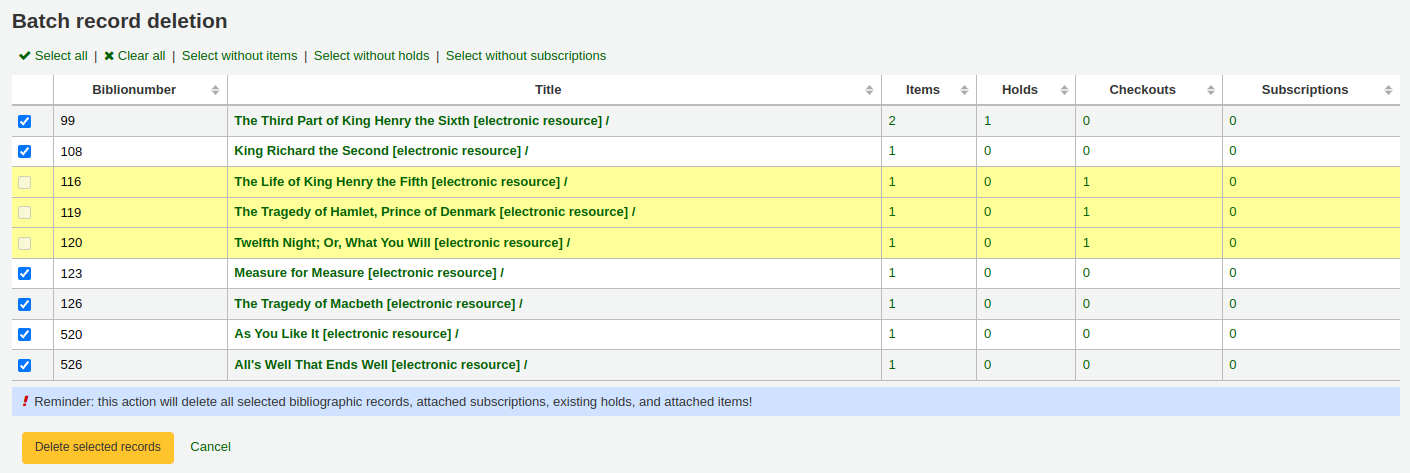Click sort arrows in Subscriptions column header
1410x473 pixels.
tap(1388, 90)
